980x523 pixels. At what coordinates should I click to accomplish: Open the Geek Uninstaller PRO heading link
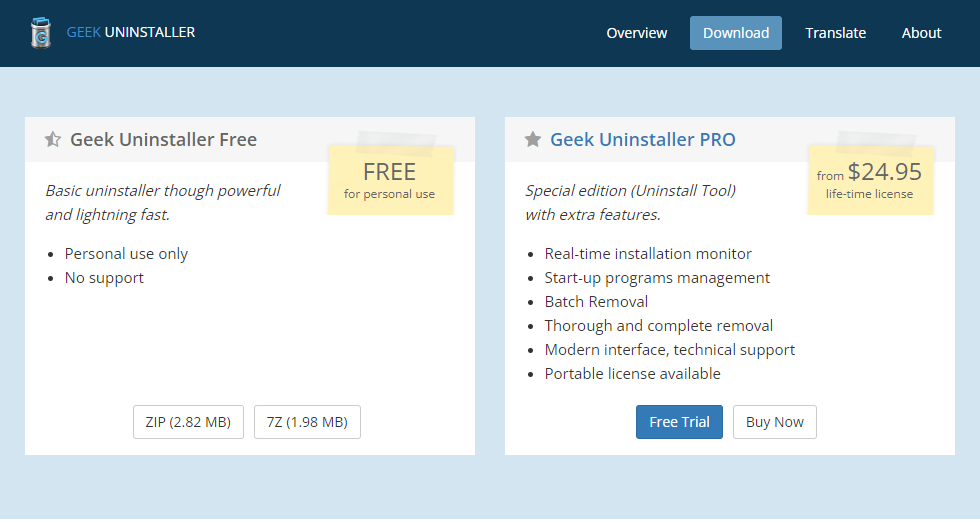[x=642, y=139]
